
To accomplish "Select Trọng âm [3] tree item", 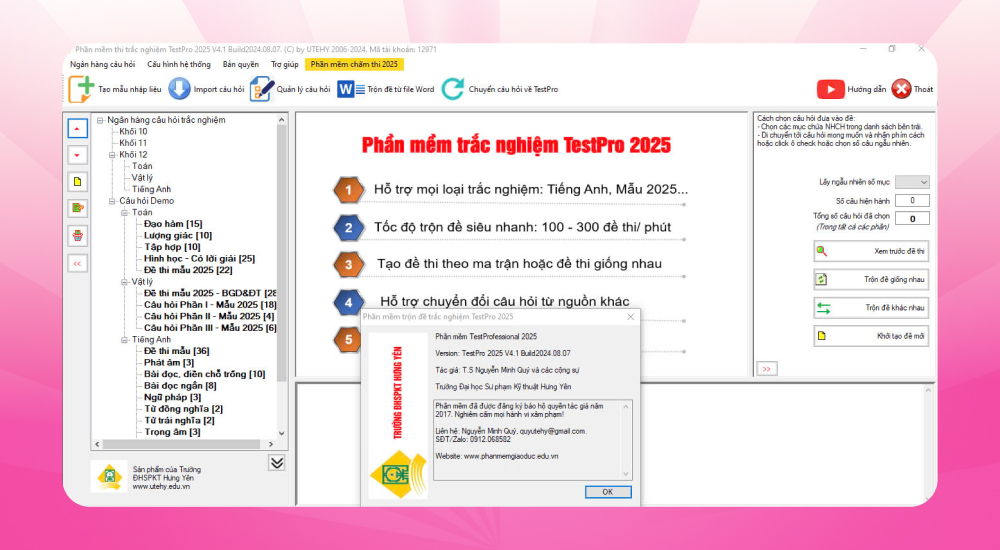I will (172, 432).
